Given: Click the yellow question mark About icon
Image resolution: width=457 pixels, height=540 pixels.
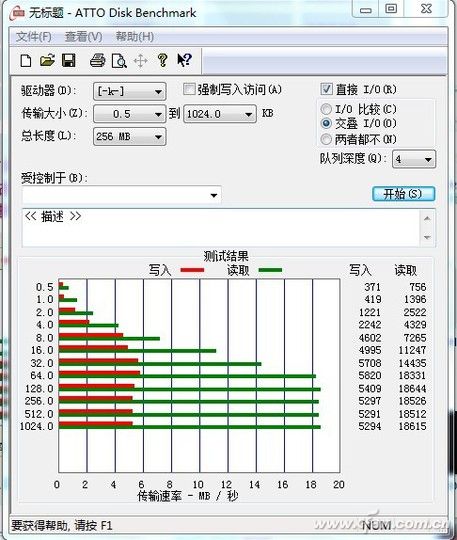Looking at the screenshot, I should (x=163, y=60).
